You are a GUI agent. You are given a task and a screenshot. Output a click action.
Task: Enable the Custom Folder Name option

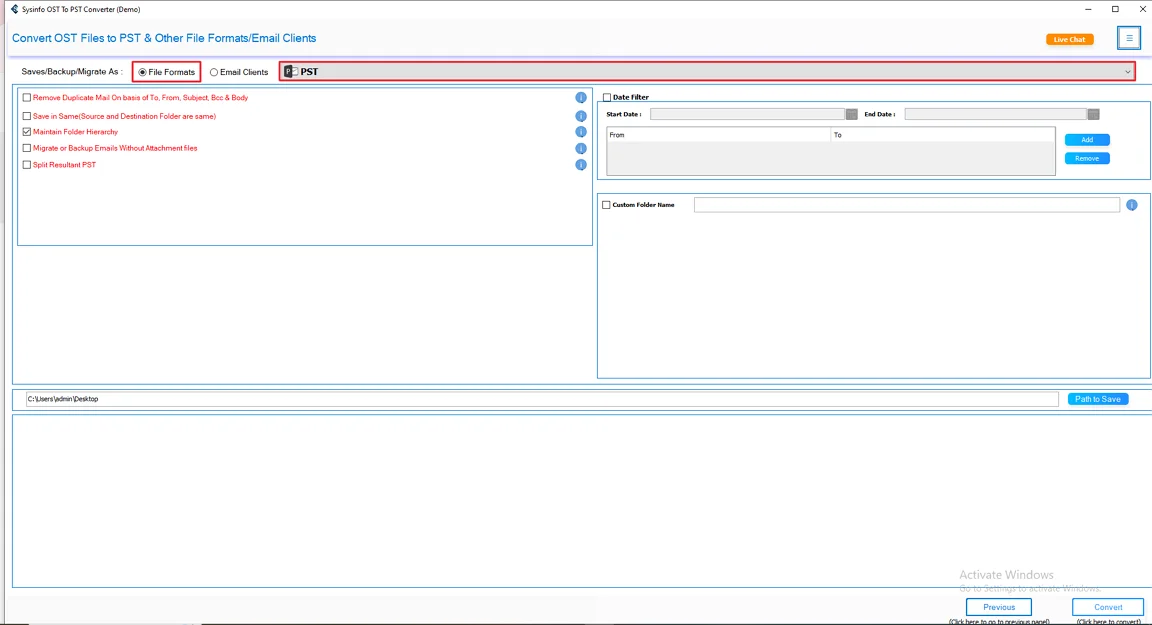pos(606,204)
